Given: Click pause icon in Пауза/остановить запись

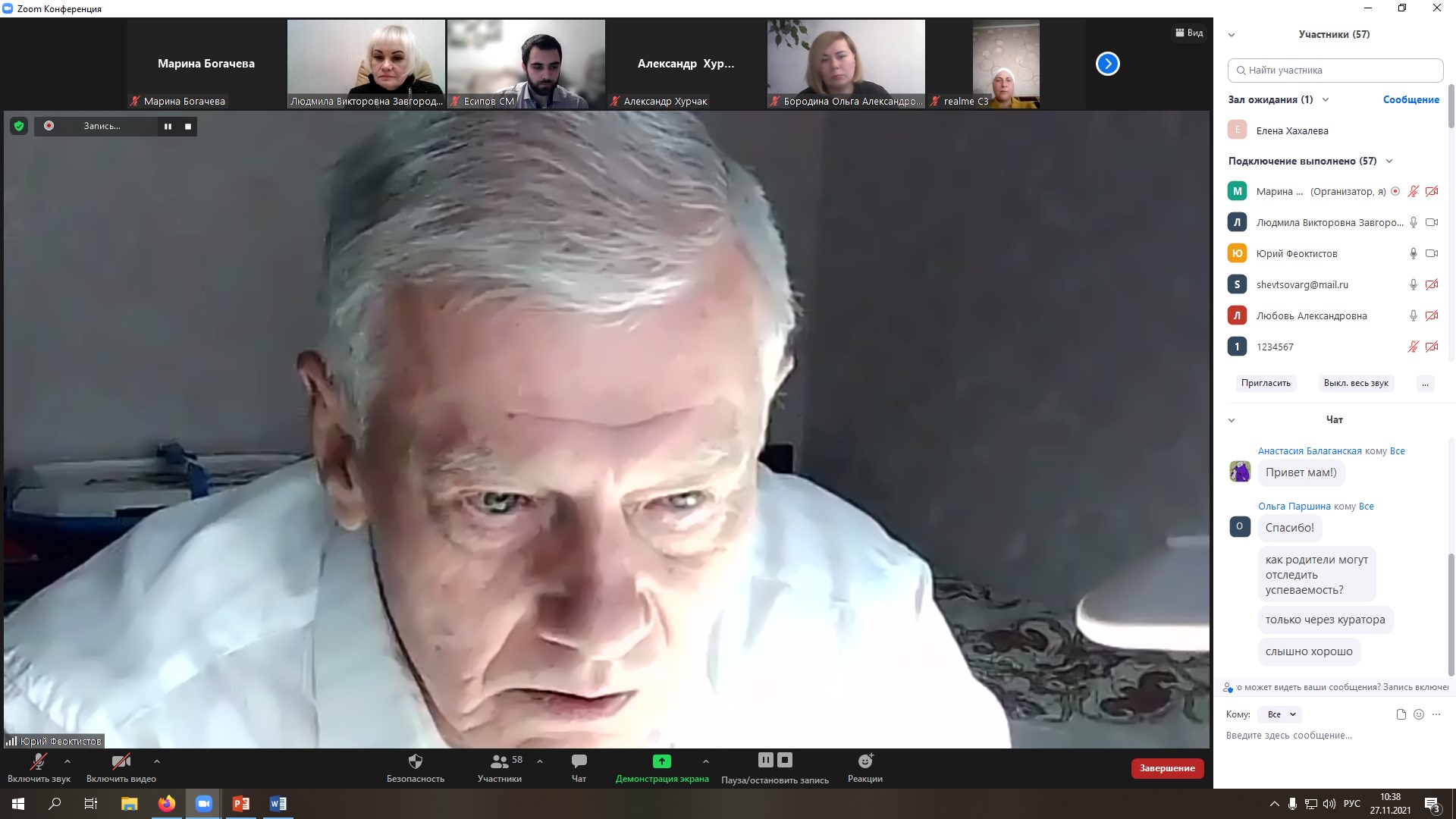Looking at the screenshot, I should [765, 760].
